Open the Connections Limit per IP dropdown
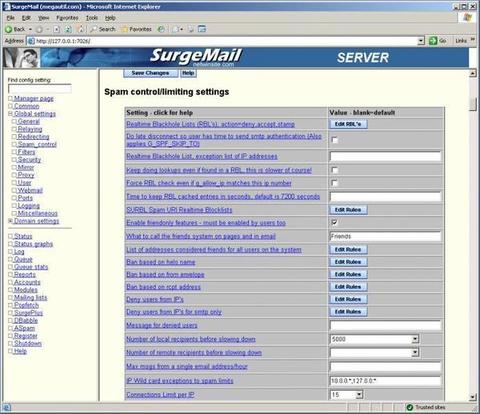The height and width of the screenshot is (414, 480). 359,395
